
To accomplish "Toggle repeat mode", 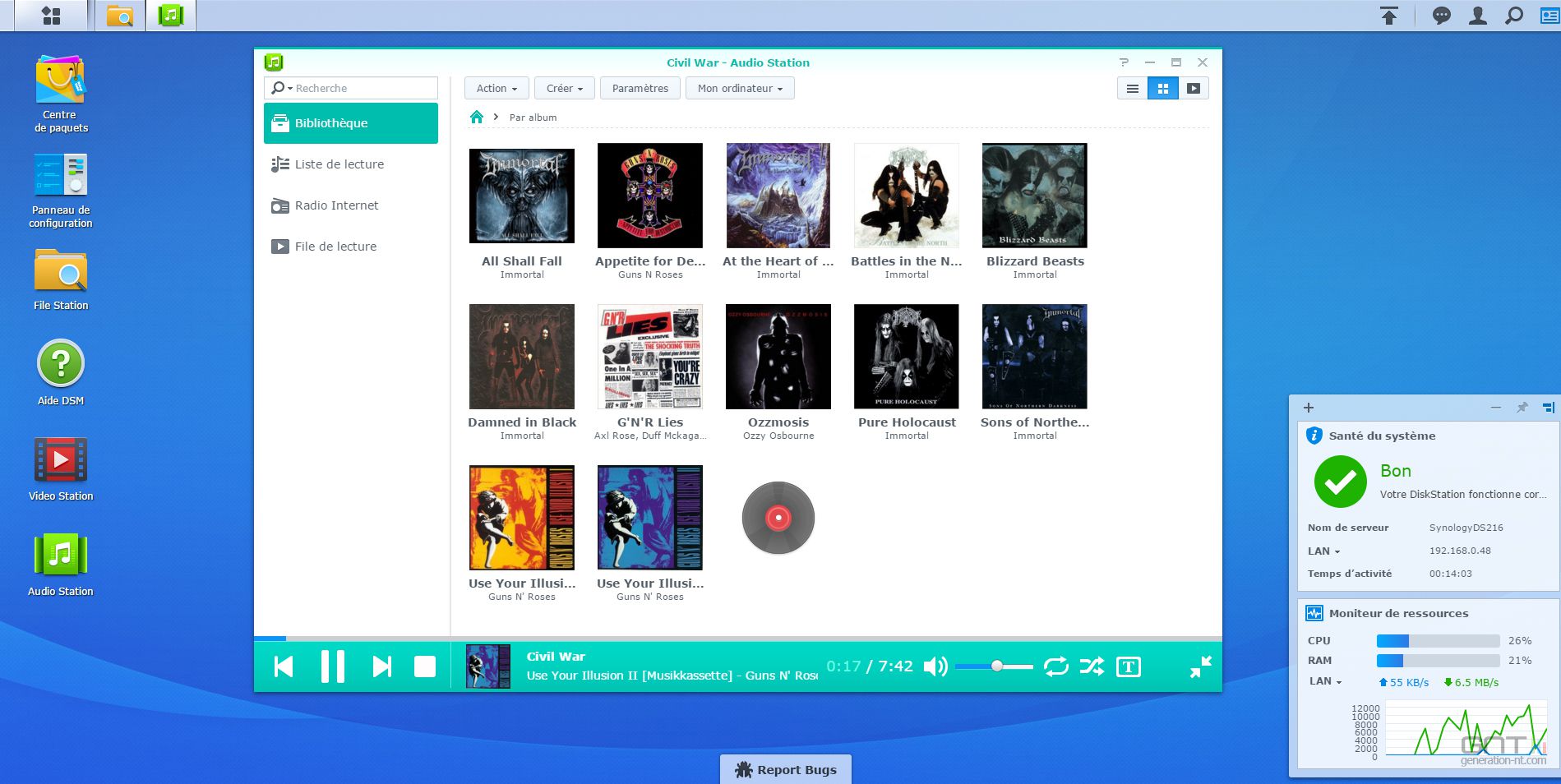I will click(1056, 666).
